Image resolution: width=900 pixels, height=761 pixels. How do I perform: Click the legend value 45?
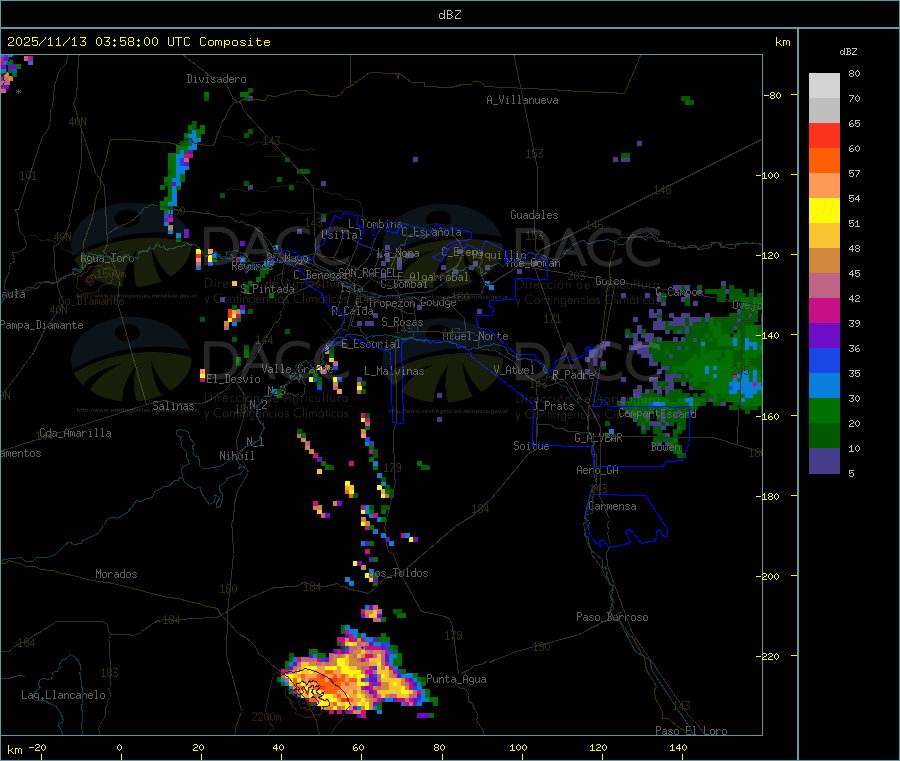point(854,273)
